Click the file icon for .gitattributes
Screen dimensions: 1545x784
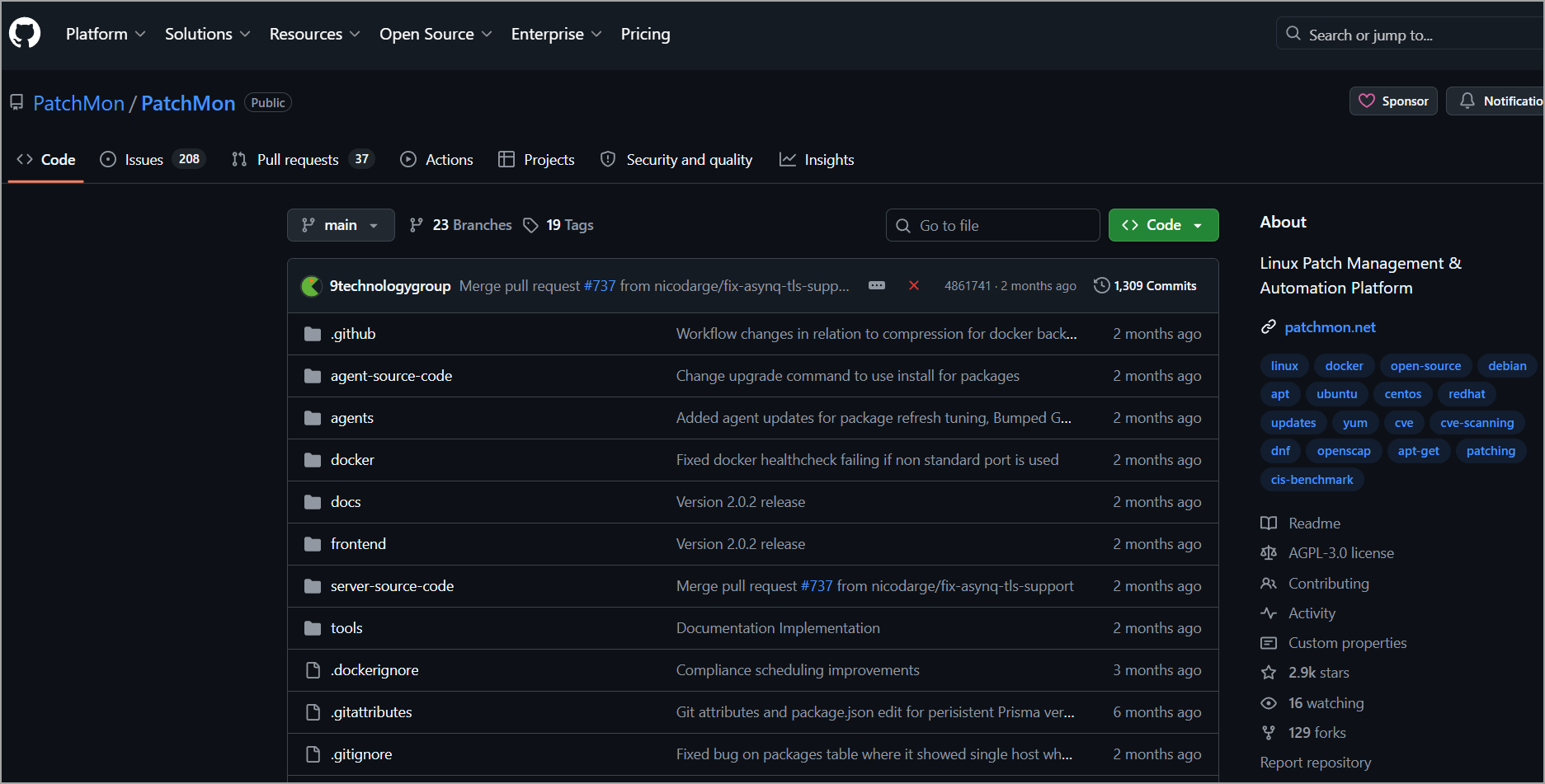[x=313, y=712]
